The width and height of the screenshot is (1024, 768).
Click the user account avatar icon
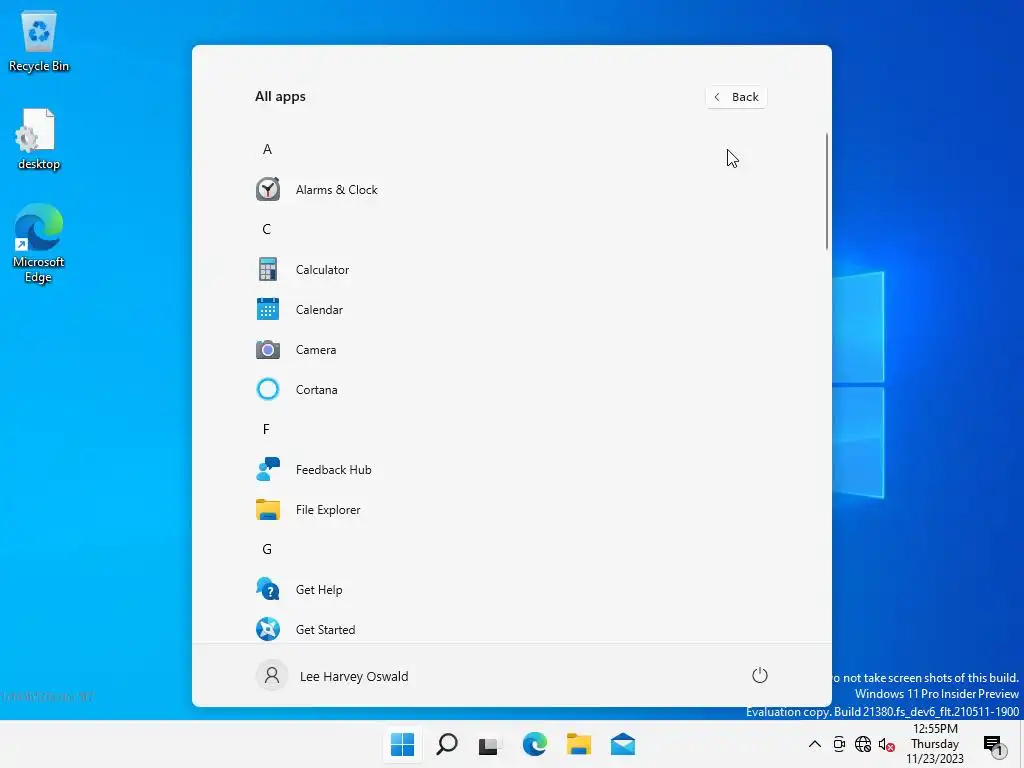click(x=272, y=675)
